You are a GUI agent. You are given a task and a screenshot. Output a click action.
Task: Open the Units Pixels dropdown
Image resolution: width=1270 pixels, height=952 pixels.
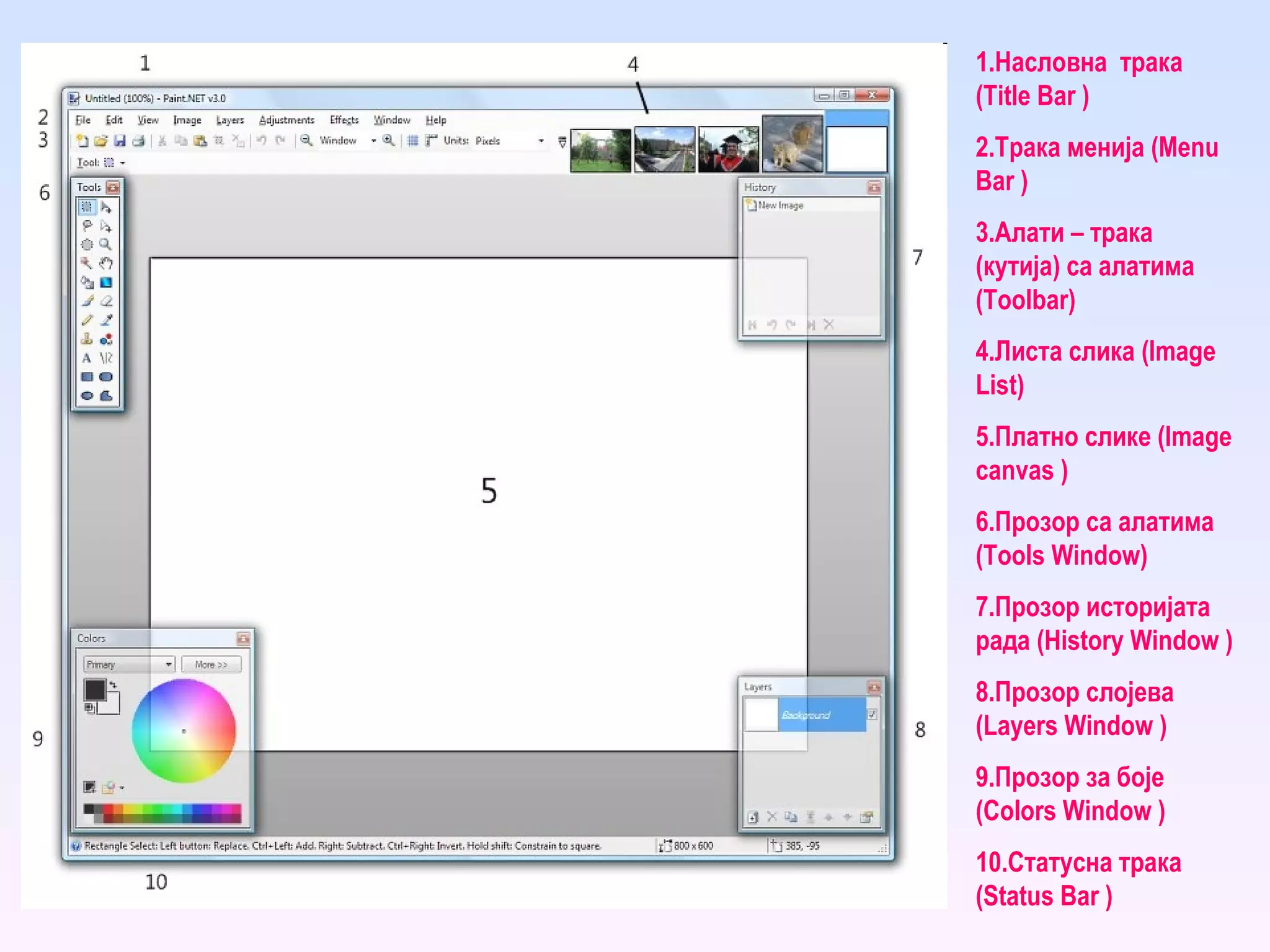(x=541, y=141)
